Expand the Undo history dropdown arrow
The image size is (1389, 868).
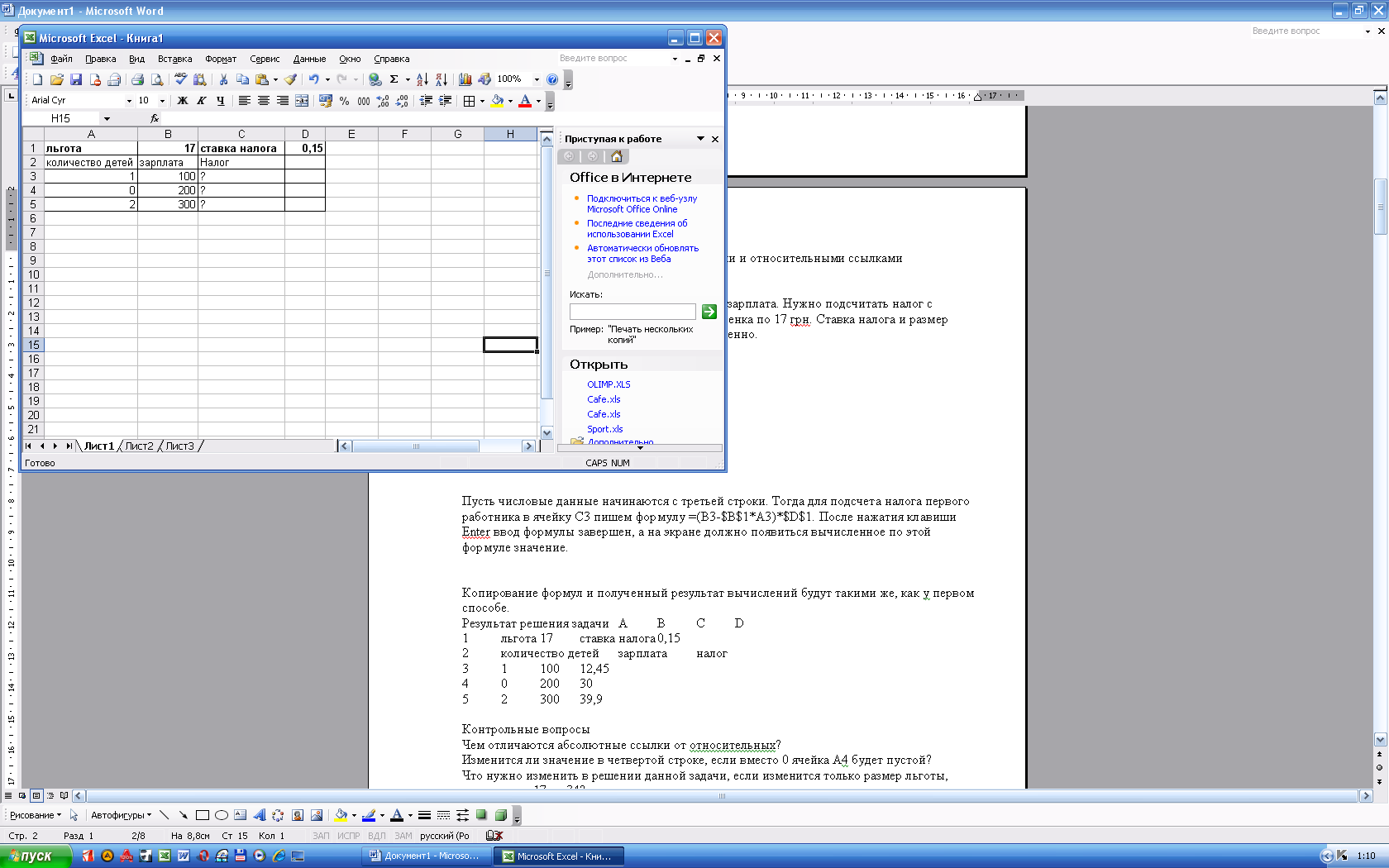pos(327,79)
